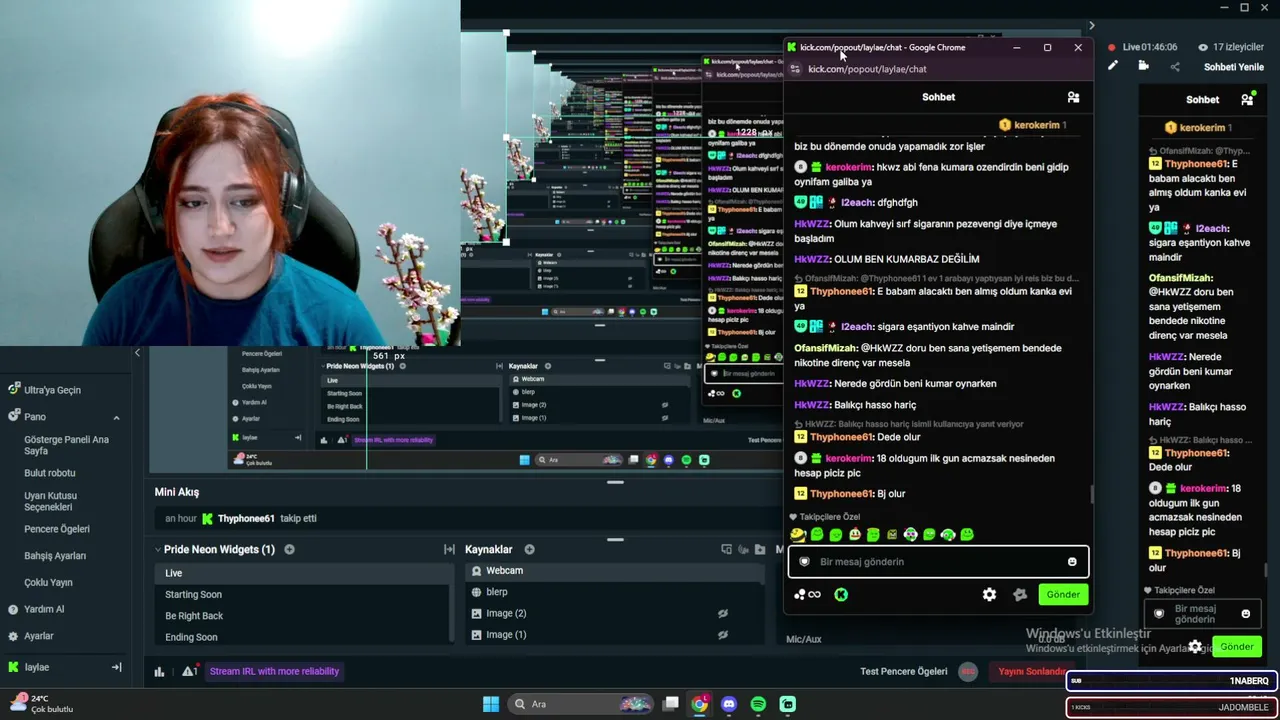1280x720 pixels.
Task: Open the alert notifications warning icon
Action: pos(189,671)
